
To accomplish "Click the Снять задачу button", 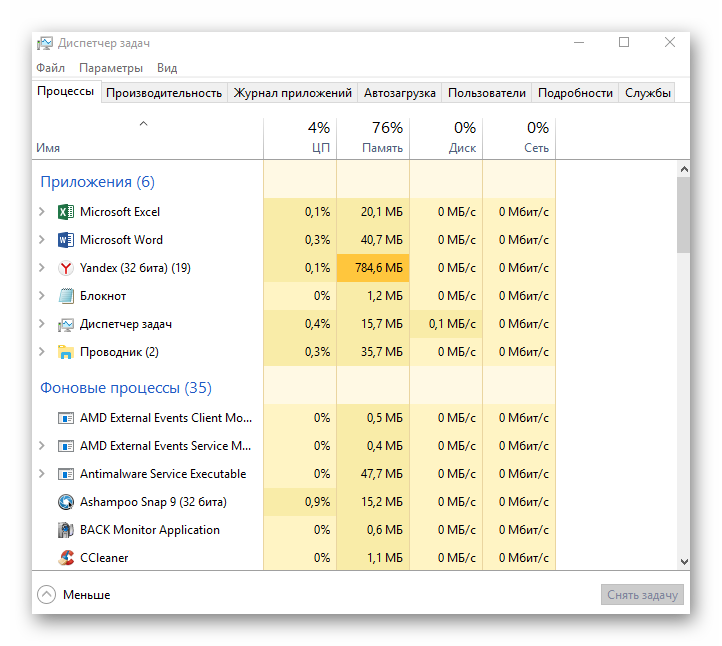I will [642, 595].
